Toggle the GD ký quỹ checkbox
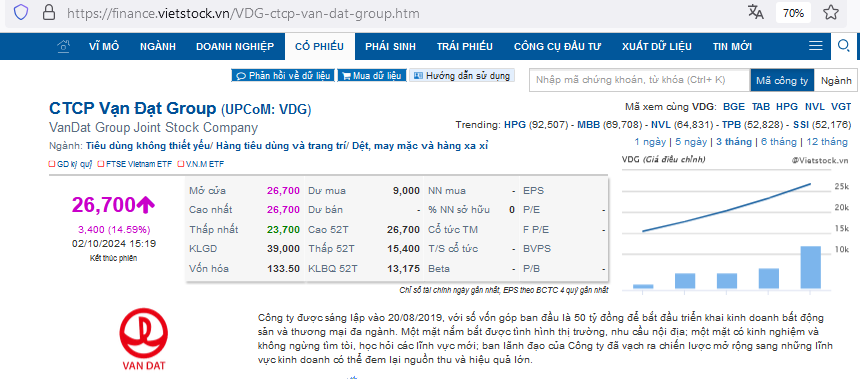This screenshot has width=860, height=379. 52,164
